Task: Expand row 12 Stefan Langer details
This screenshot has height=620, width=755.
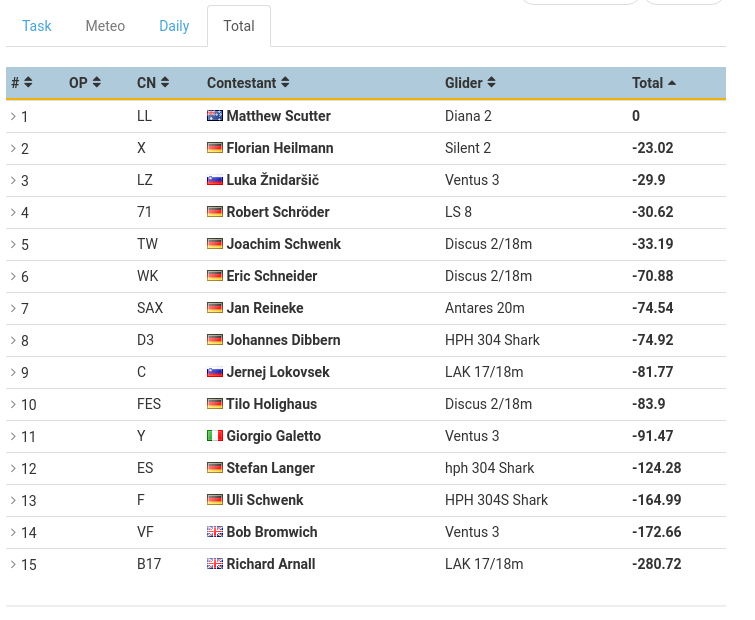Action: (x=13, y=468)
